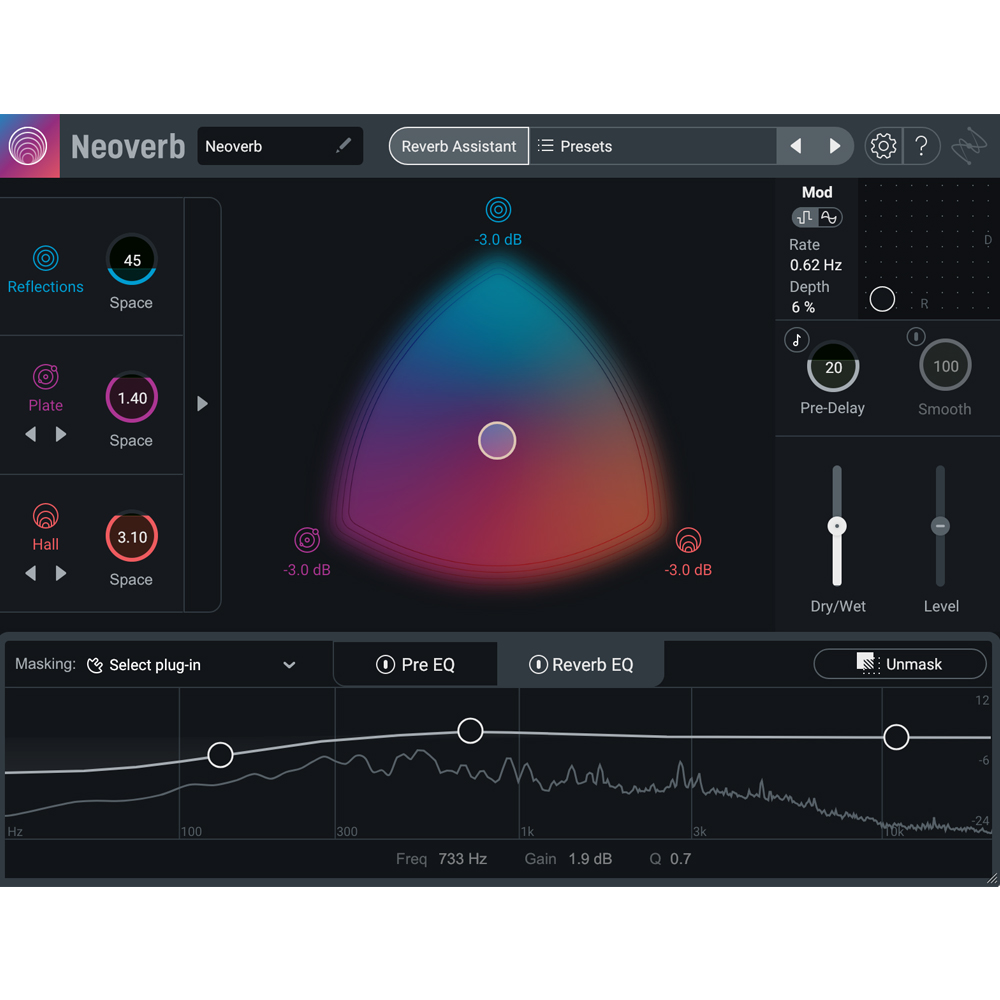Click the Freq value 733 Hz
Viewport: 1000px width, 1000px height.
pos(462,859)
